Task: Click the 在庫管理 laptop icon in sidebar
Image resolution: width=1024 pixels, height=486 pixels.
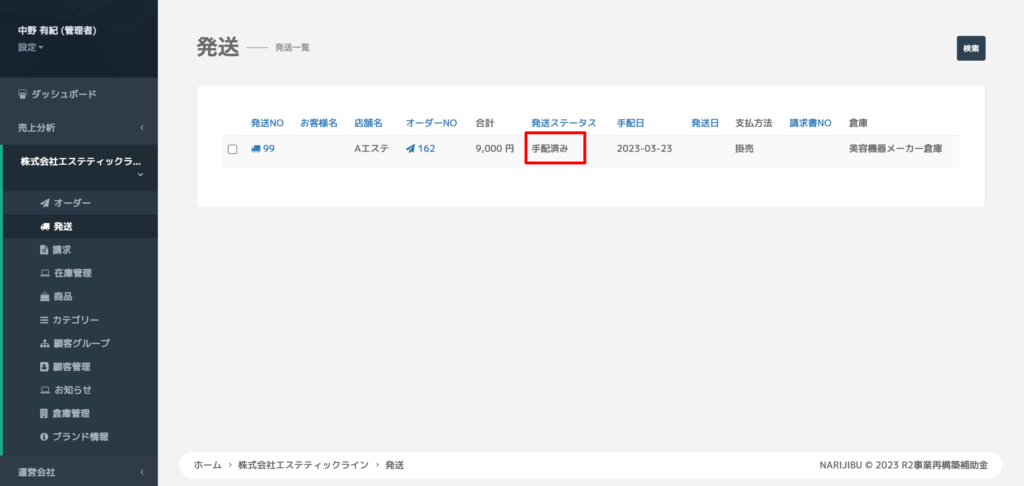Action: [44, 273]
